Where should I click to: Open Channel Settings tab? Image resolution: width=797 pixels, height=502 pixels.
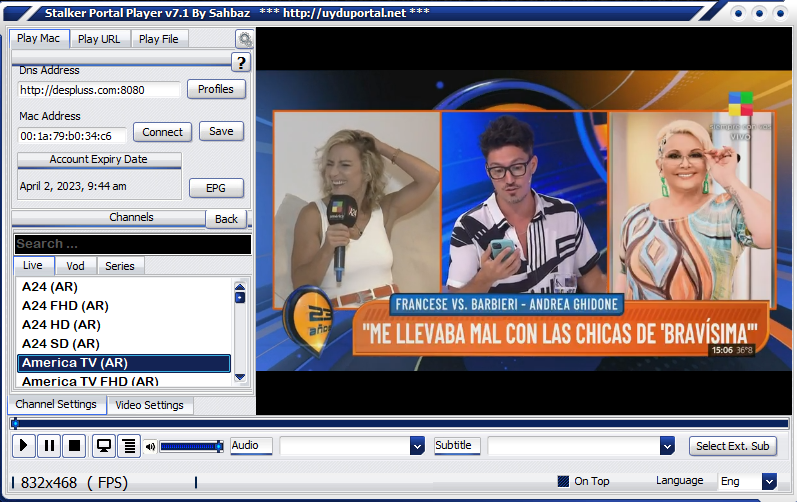[56, 404]
